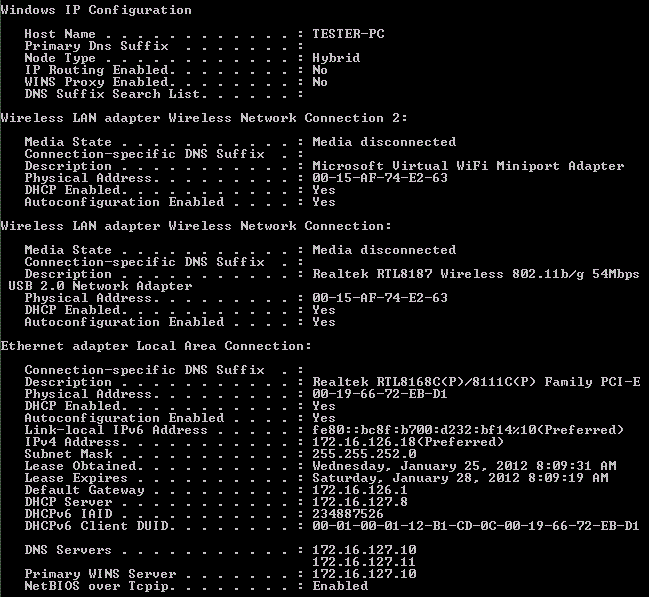Click the second DNS server 172.16.127.11

[x=364, y=562]
